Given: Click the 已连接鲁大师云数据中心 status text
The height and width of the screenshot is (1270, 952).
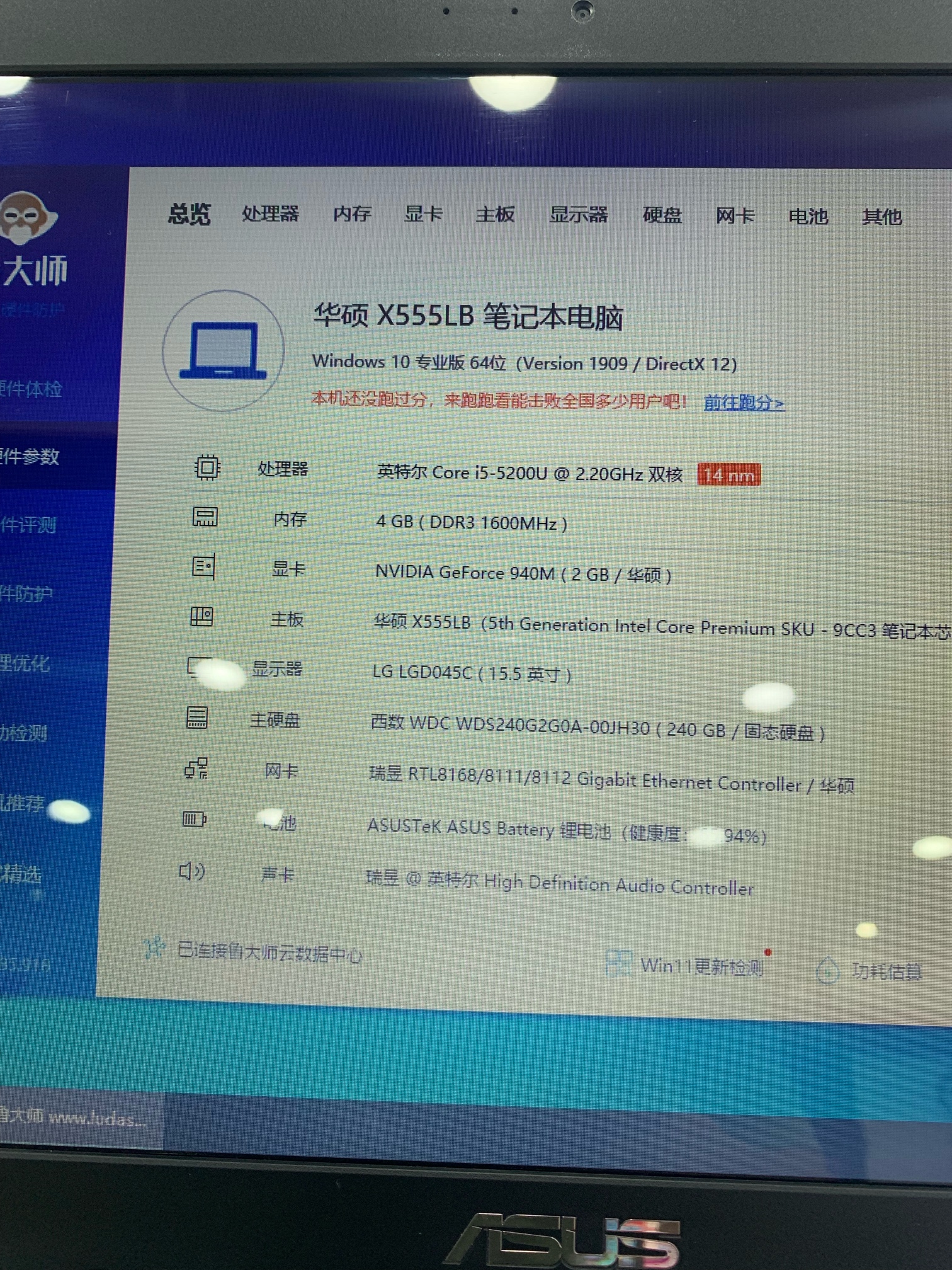Looking at the screenshot, I should click(x=269, y=952).
